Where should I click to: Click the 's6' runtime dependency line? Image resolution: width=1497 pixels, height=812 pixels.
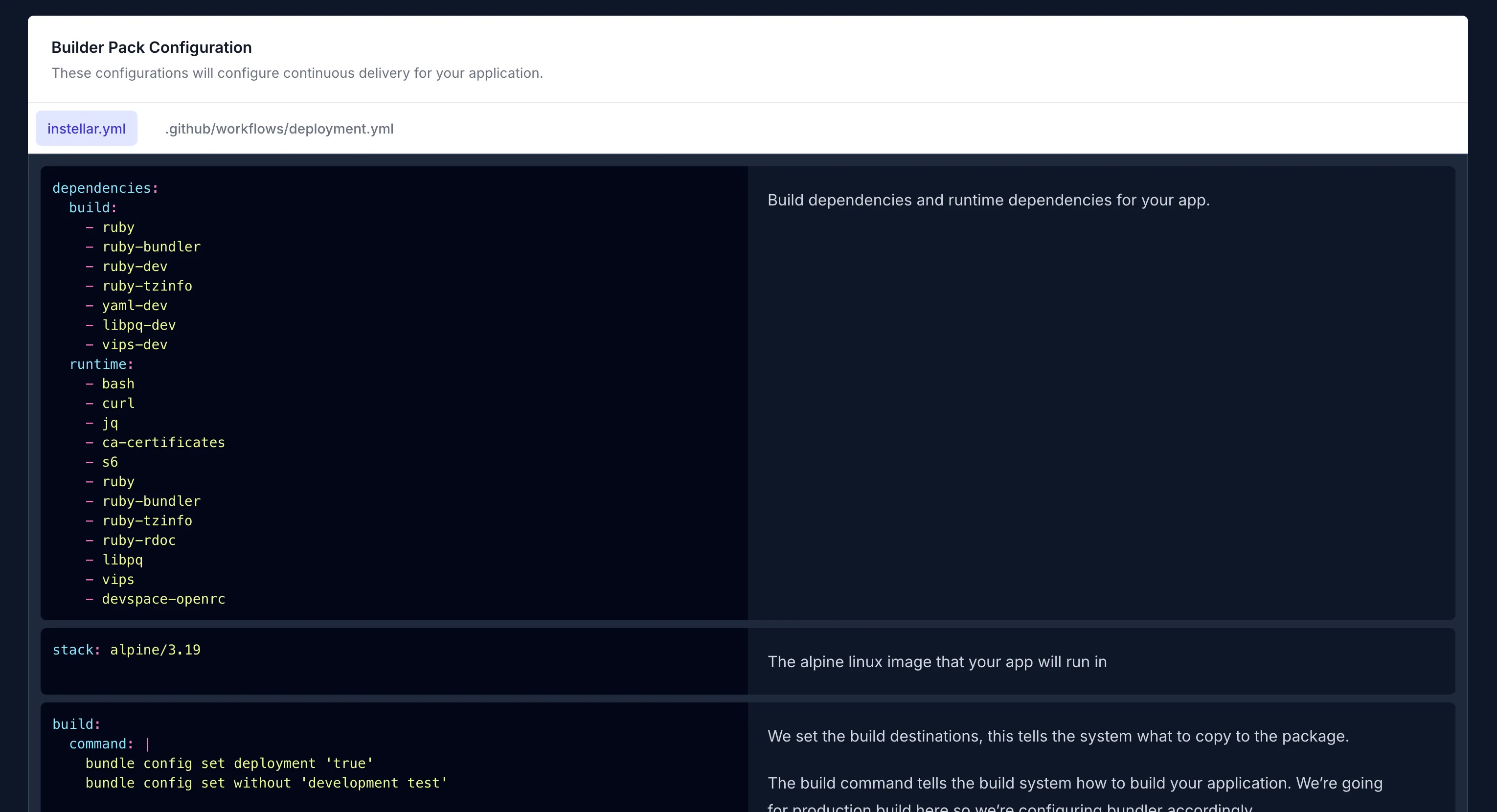coord(102,462)
